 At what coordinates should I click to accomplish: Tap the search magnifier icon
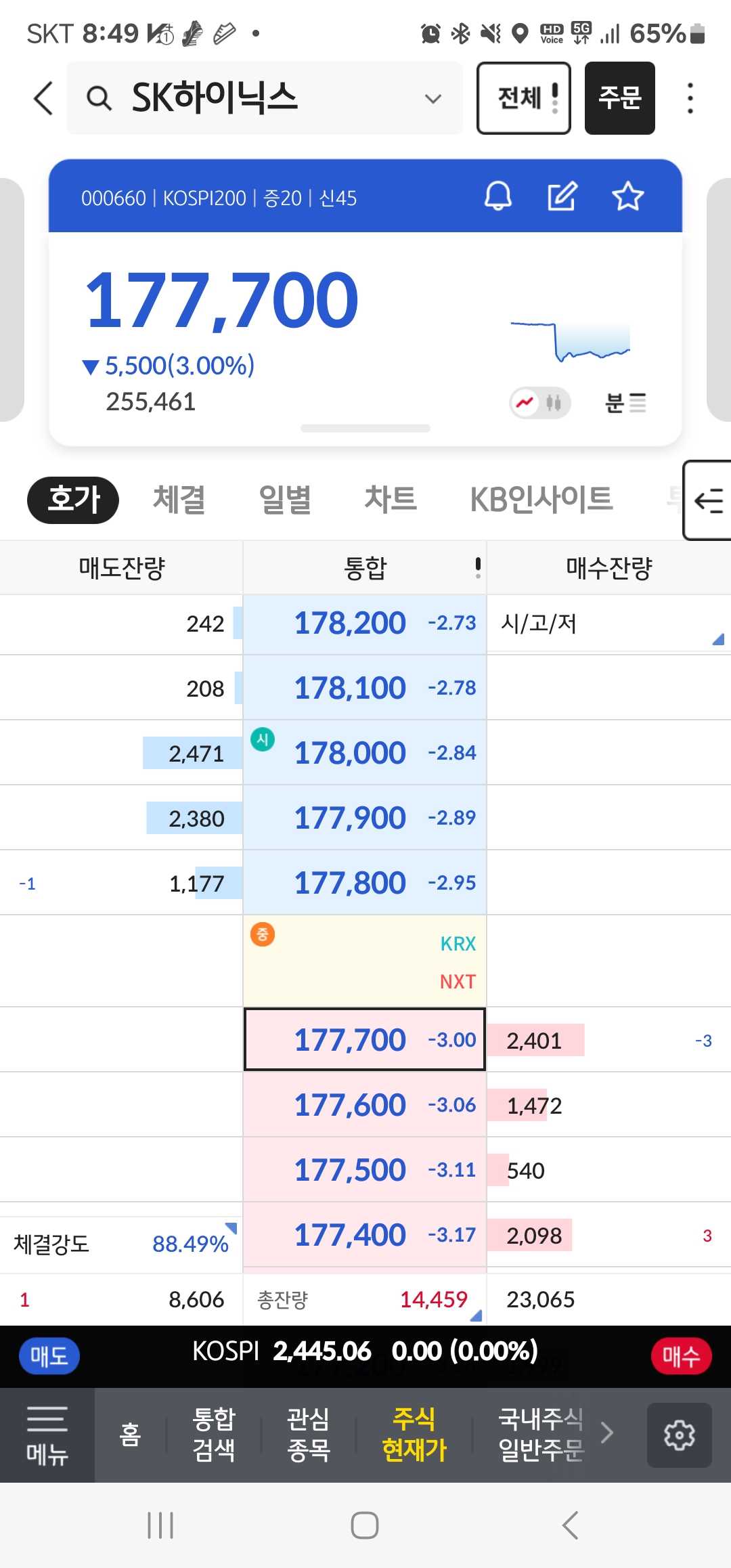[99, 99]
